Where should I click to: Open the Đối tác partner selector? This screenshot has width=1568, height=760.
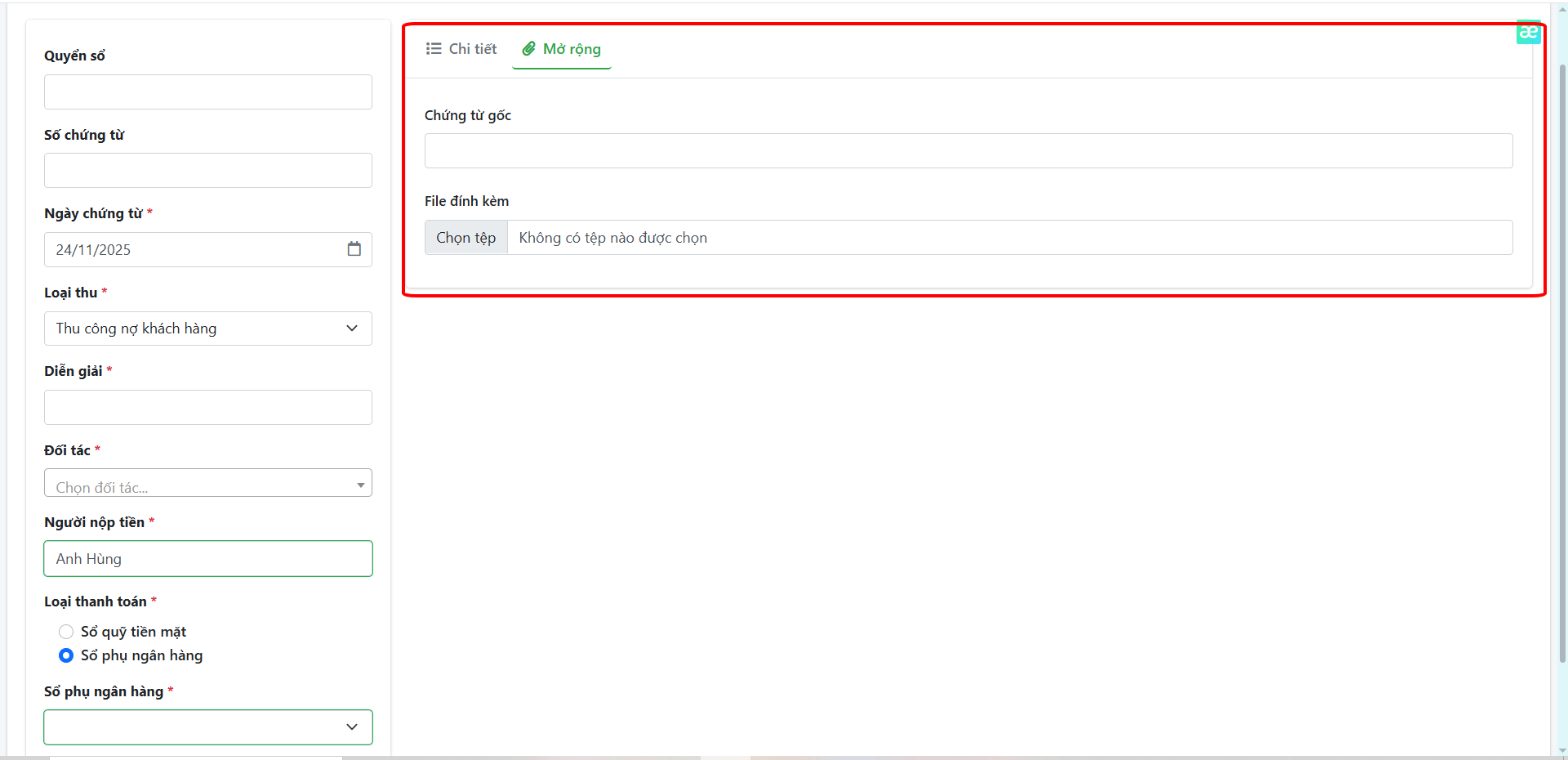pyautogui.click(x=207, y=484)
